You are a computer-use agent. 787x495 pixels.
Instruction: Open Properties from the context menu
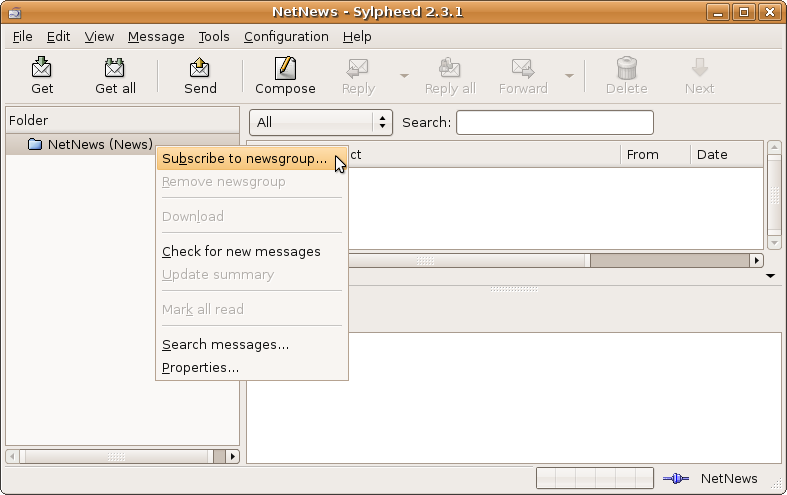[x=200, y=368]
